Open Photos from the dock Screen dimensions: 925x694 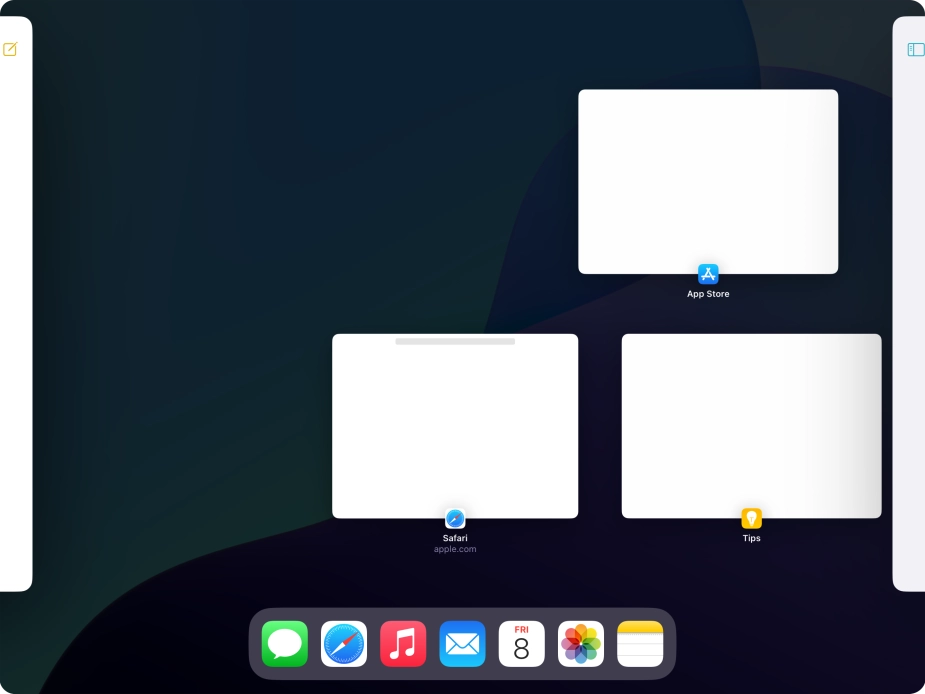pyautogui.click(x=581, y=643)
